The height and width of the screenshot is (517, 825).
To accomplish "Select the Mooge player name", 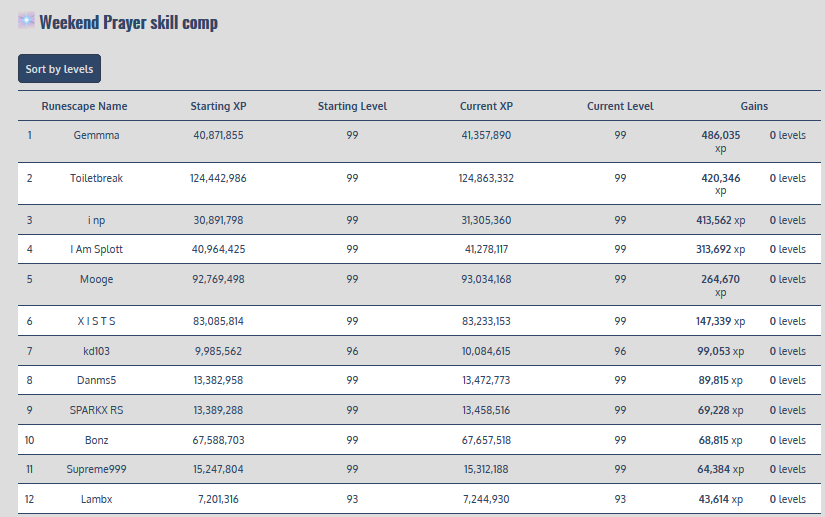I will (x=96, y=279).
